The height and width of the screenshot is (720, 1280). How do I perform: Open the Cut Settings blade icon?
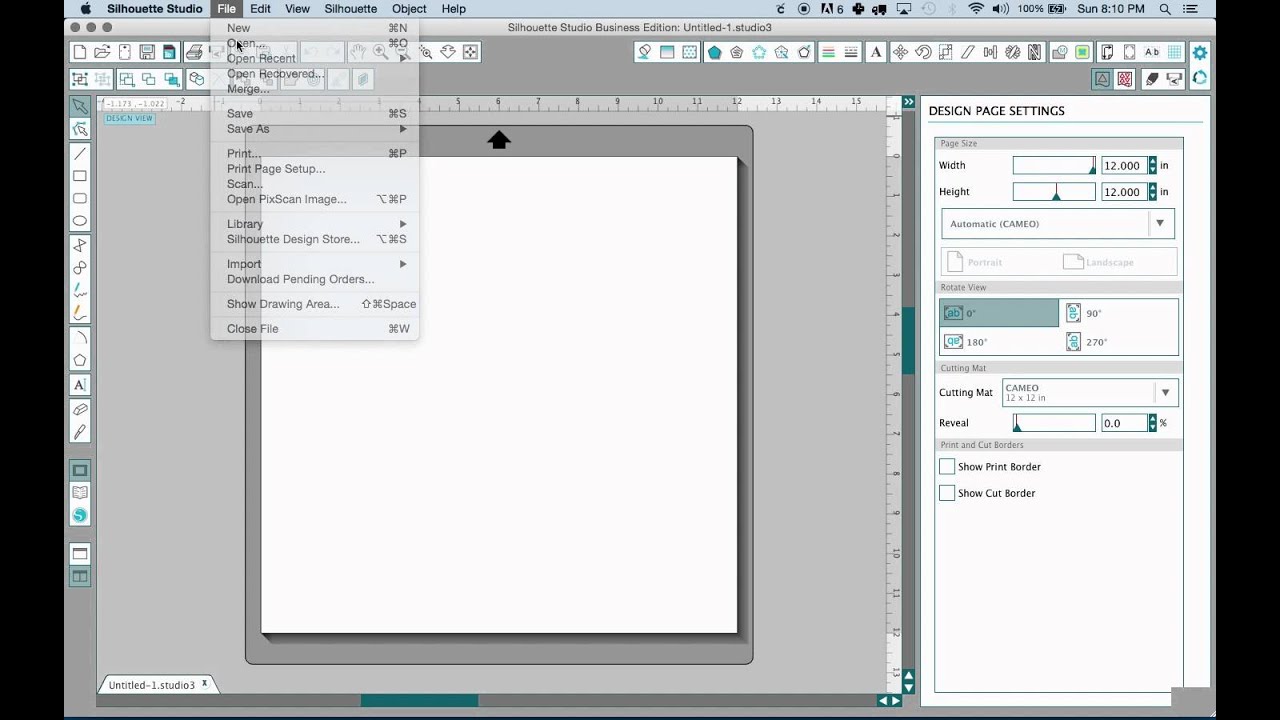(1152, 79)
